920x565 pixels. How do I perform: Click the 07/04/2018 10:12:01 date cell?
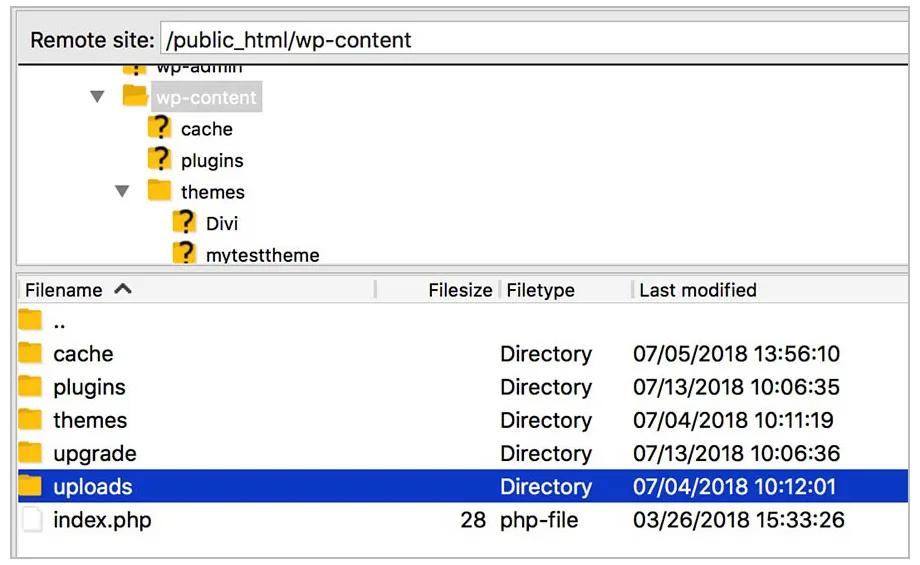[735, 486]
